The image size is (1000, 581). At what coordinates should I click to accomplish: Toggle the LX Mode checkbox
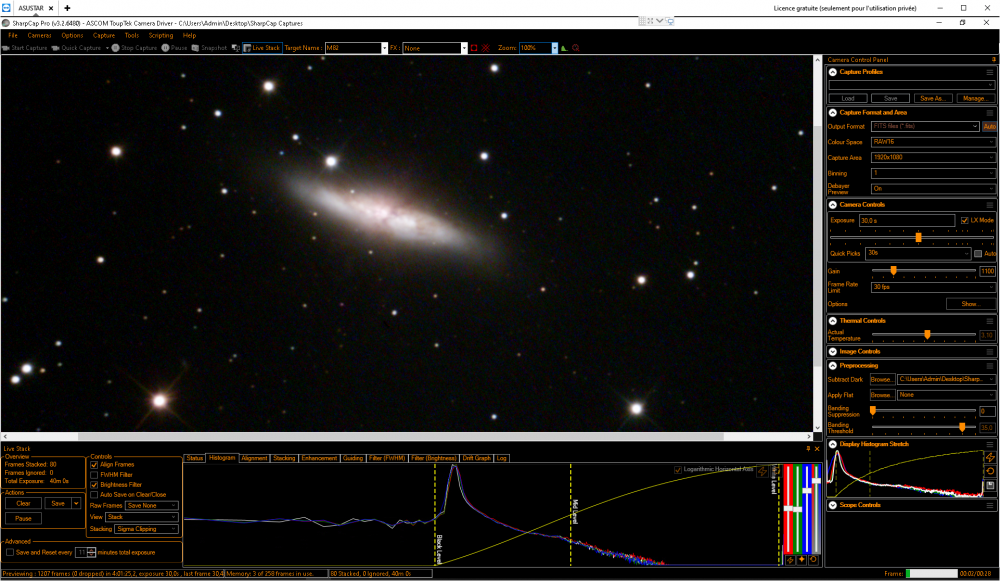tap(964, 220)
